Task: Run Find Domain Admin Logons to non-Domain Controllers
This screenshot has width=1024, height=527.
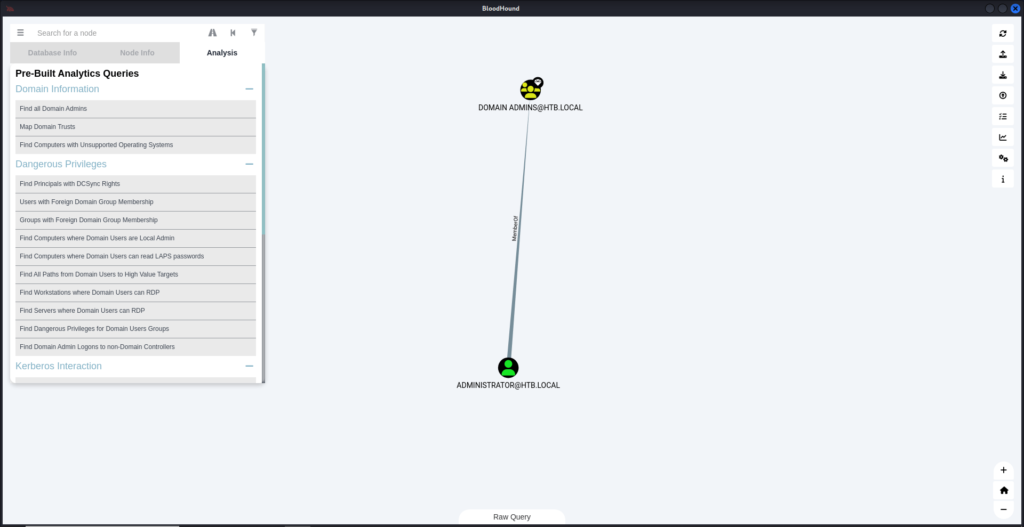Action: [x=136, y=347]
